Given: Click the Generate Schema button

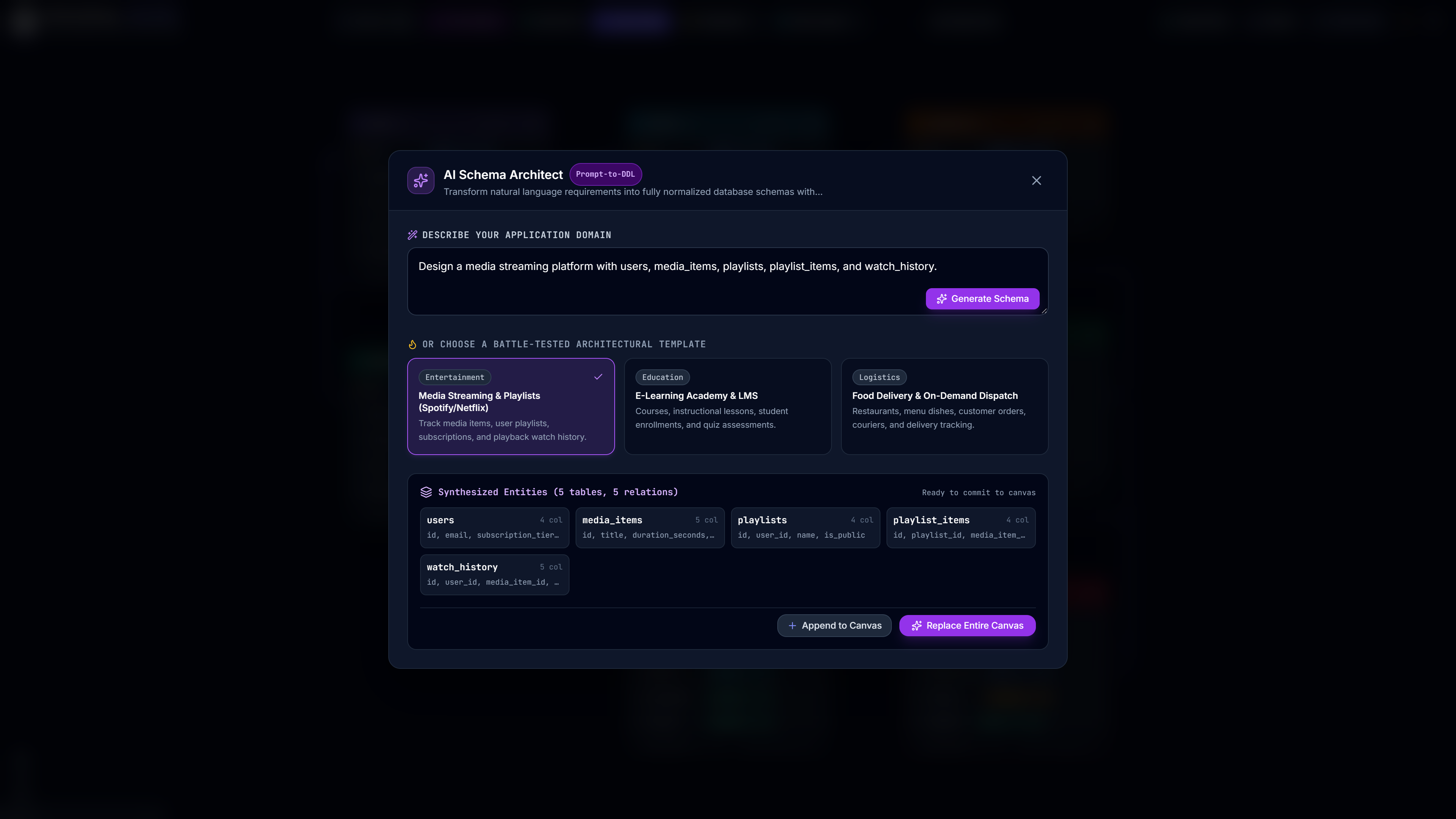Looking at the screenshot, I should tap(982, 298).
